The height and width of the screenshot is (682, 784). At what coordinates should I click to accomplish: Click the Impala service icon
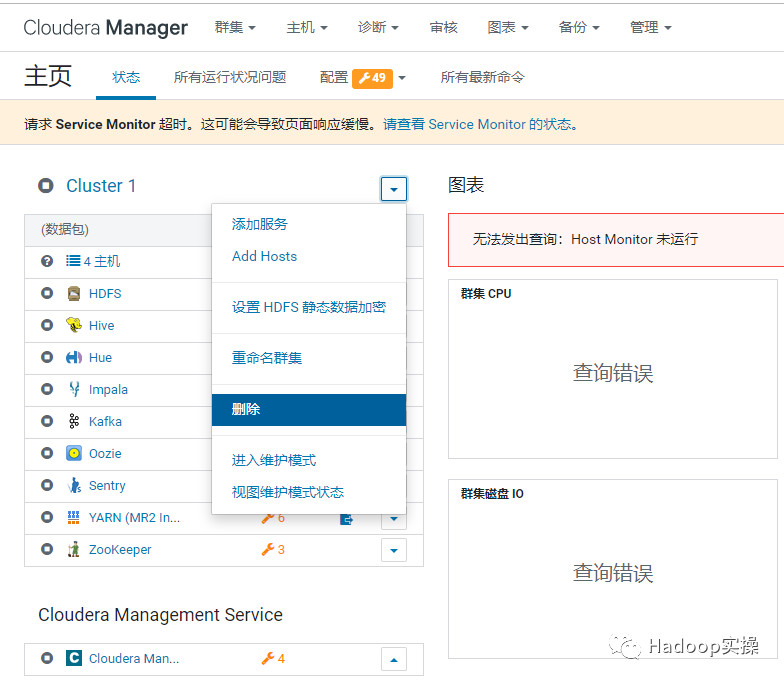(74, 389)
